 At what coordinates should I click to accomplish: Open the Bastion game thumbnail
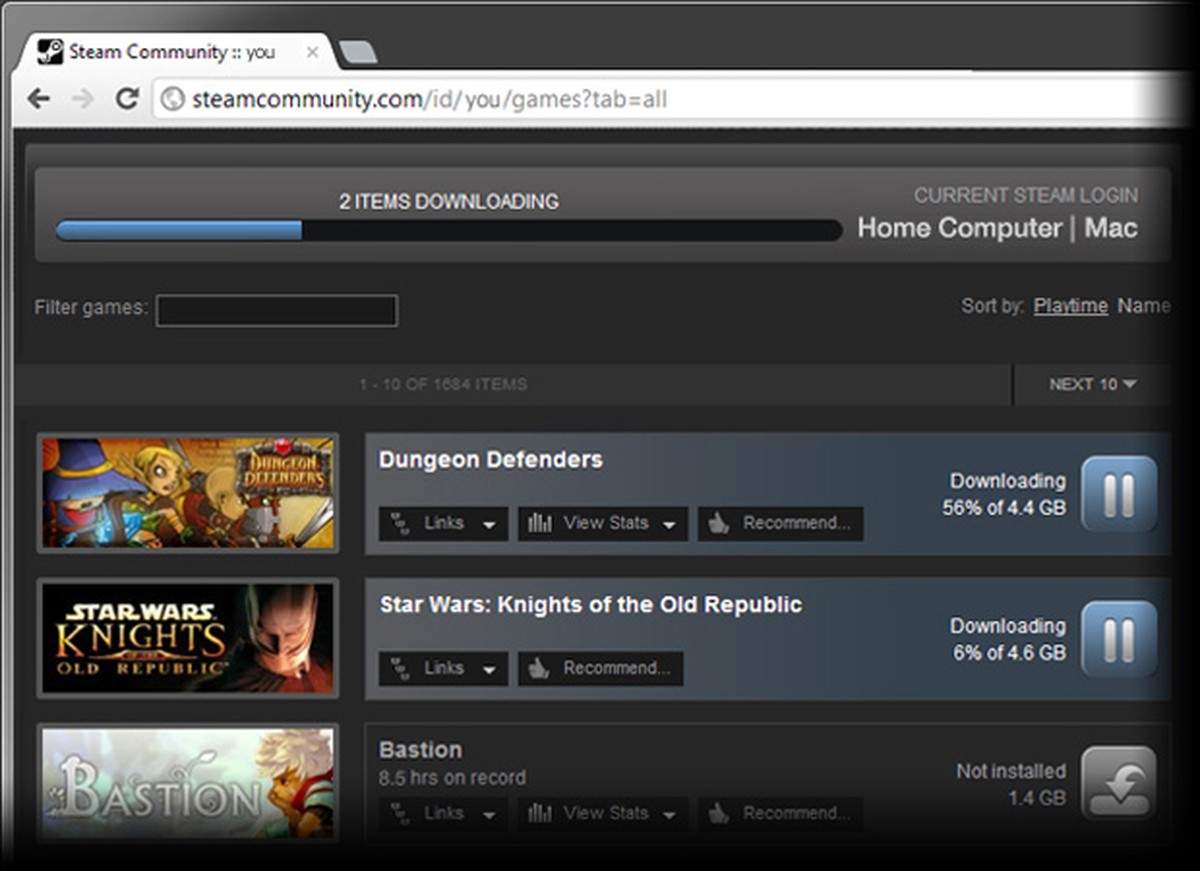[x=188, y=783]
